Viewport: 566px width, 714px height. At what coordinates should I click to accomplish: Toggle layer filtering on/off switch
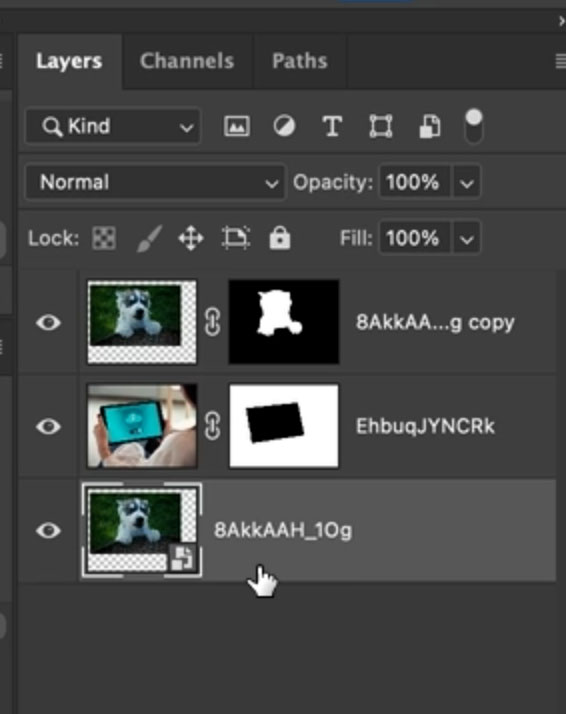(474, 126)
